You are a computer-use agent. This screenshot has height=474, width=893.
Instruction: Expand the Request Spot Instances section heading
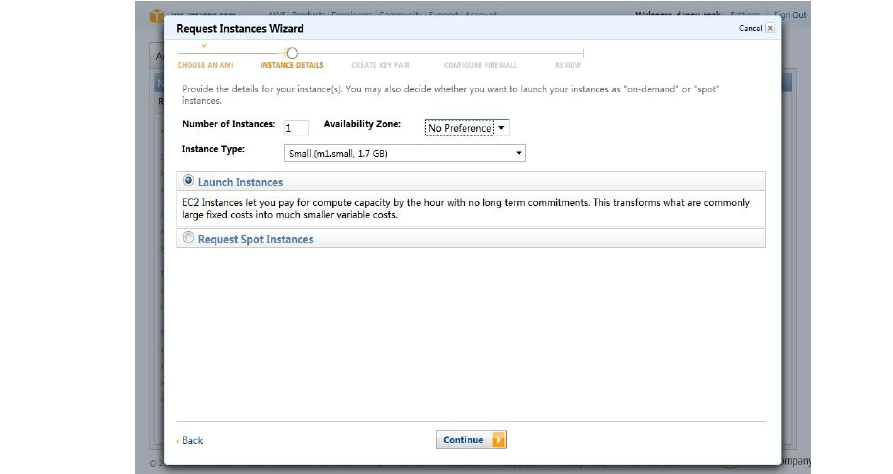coord(255,239)
